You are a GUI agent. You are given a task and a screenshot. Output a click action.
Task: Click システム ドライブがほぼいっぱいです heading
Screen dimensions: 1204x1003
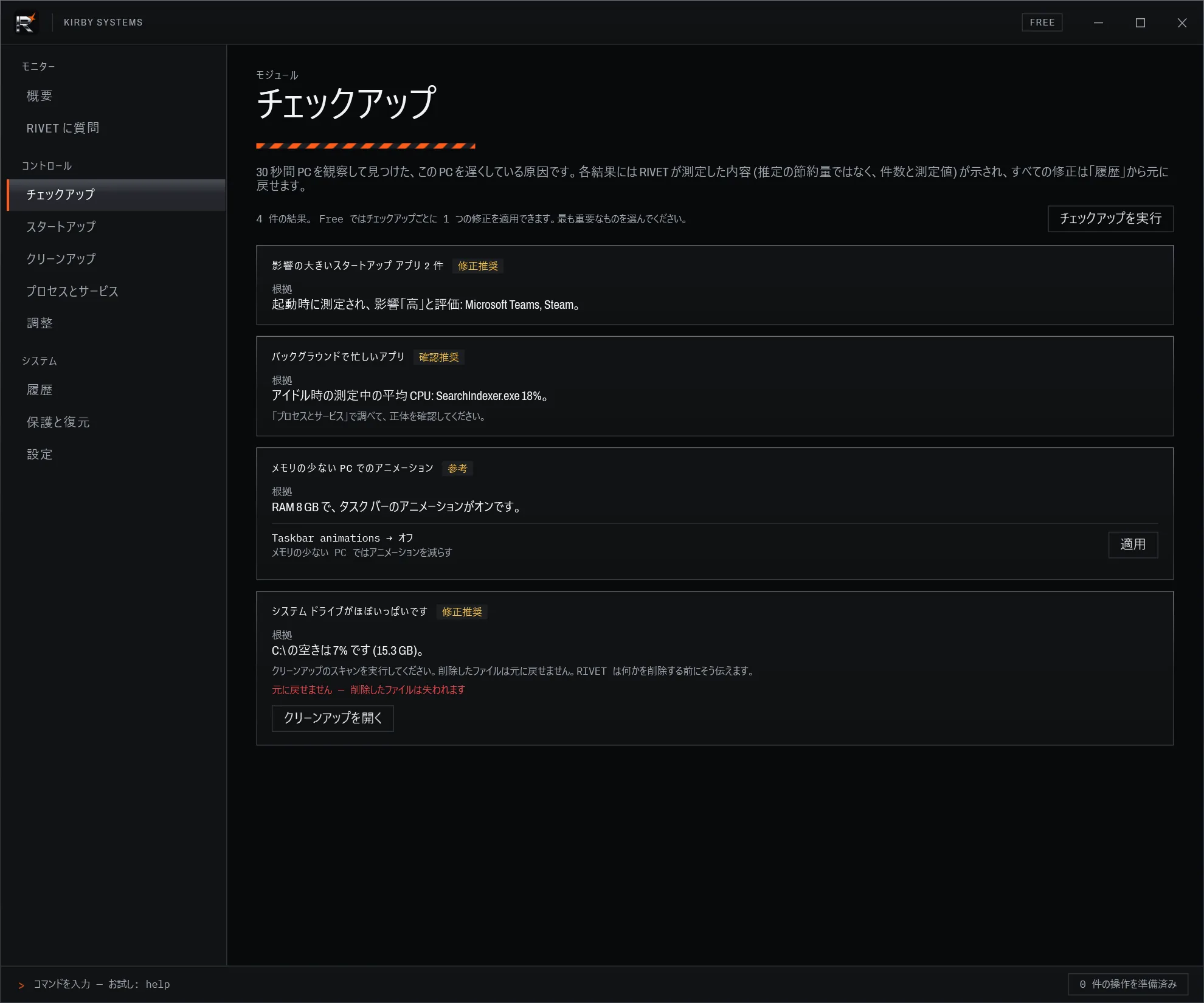click(x=350, y=612)
